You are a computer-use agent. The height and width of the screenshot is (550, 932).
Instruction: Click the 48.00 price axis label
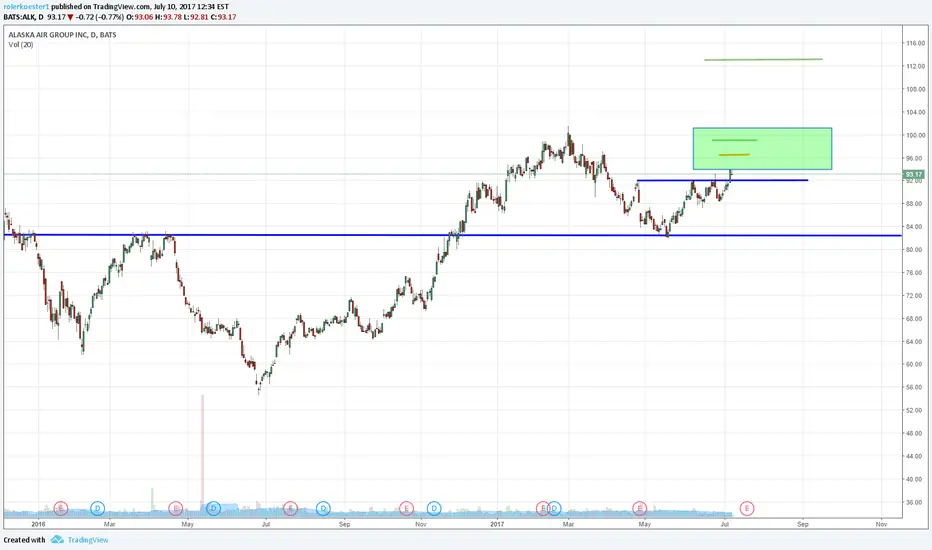coord(915,433)
